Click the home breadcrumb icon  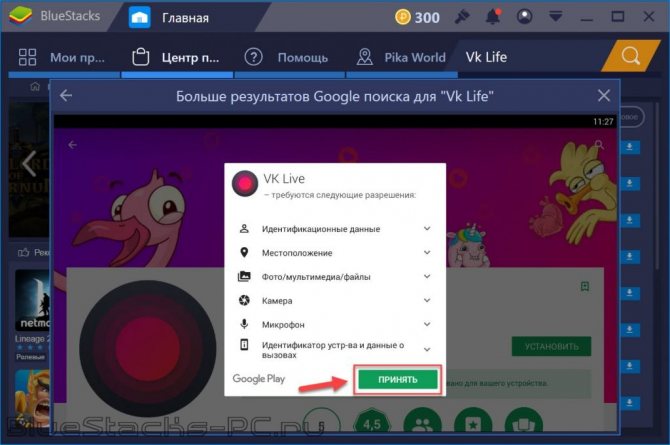click(35, 87)
